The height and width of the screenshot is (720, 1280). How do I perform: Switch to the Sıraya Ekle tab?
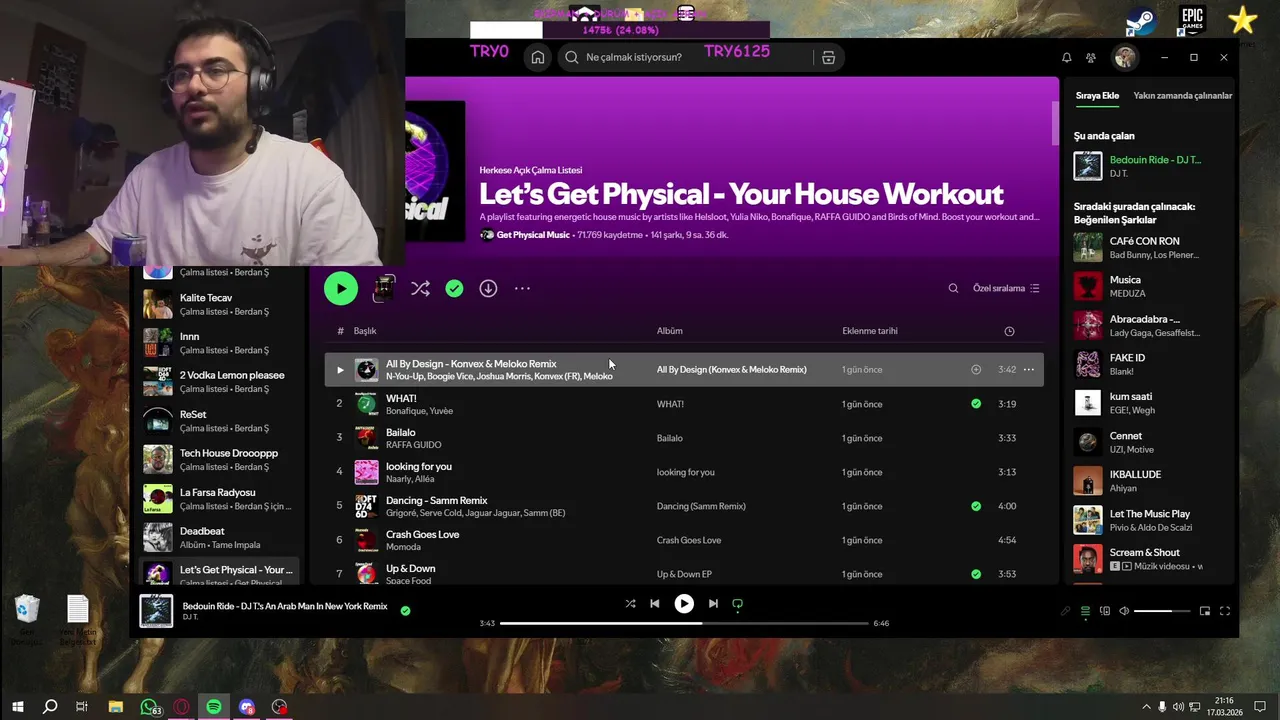pos(1097,96)
